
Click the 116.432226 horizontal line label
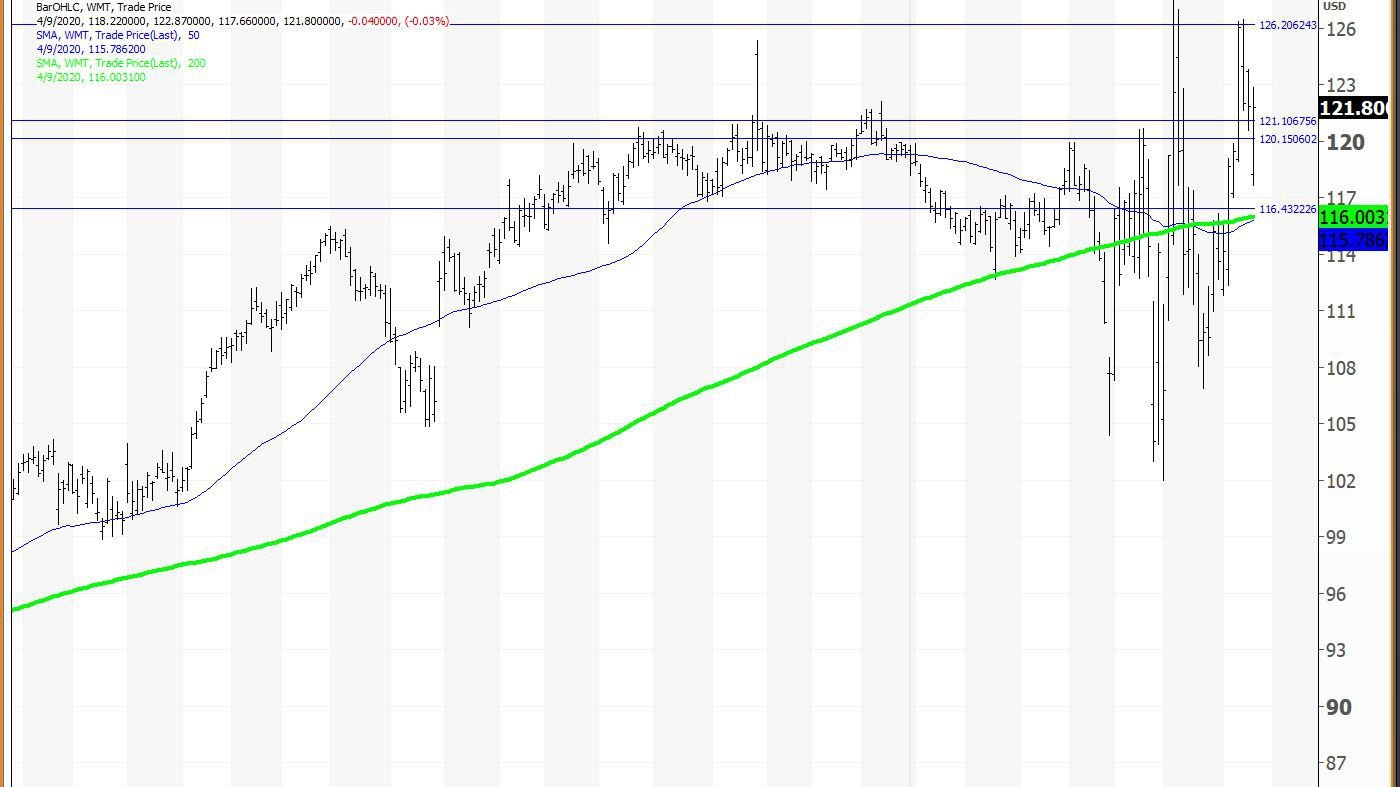1288,209
